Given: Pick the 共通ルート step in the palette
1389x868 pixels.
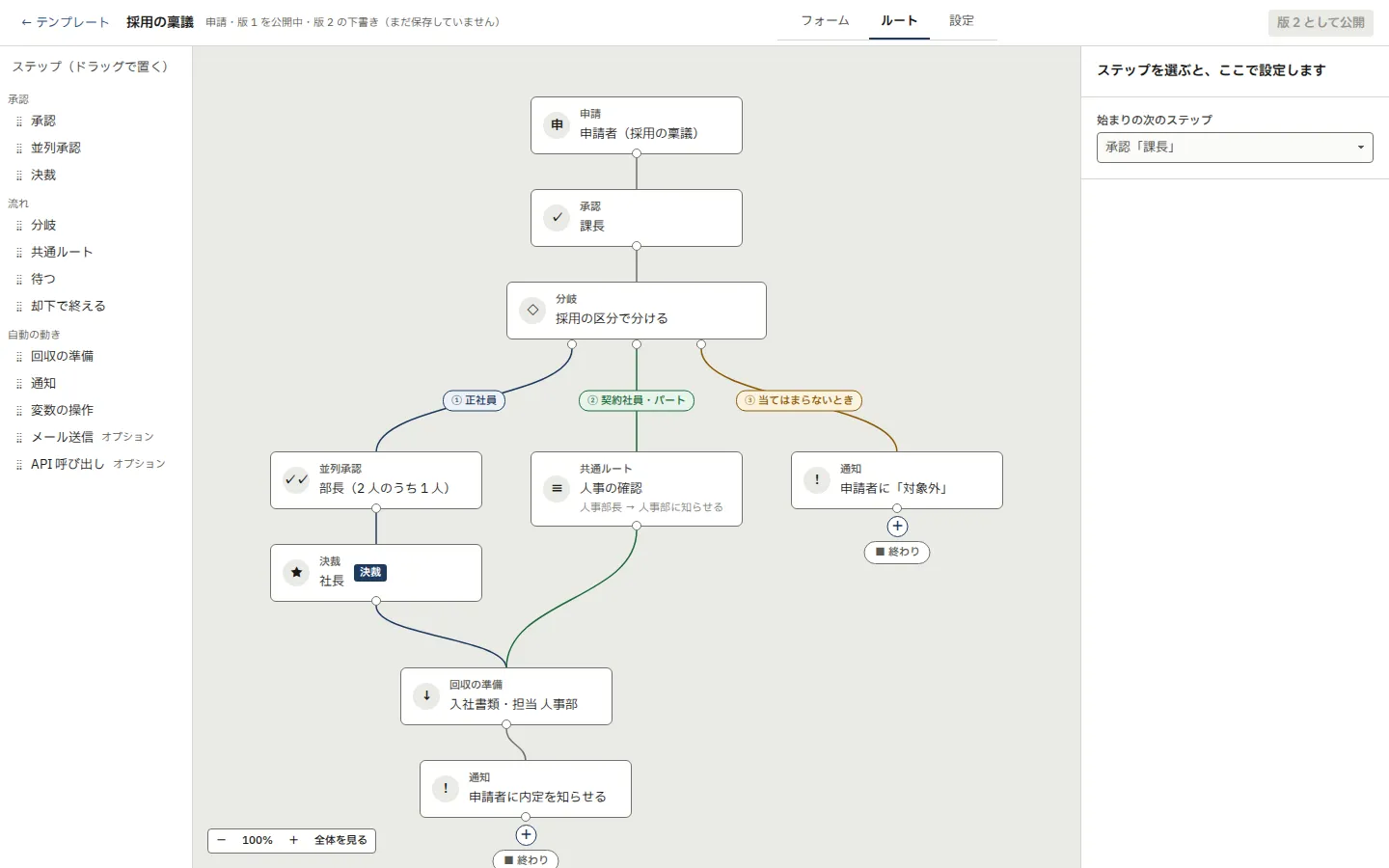Looking at the screenshot, I should coord(62,253).
